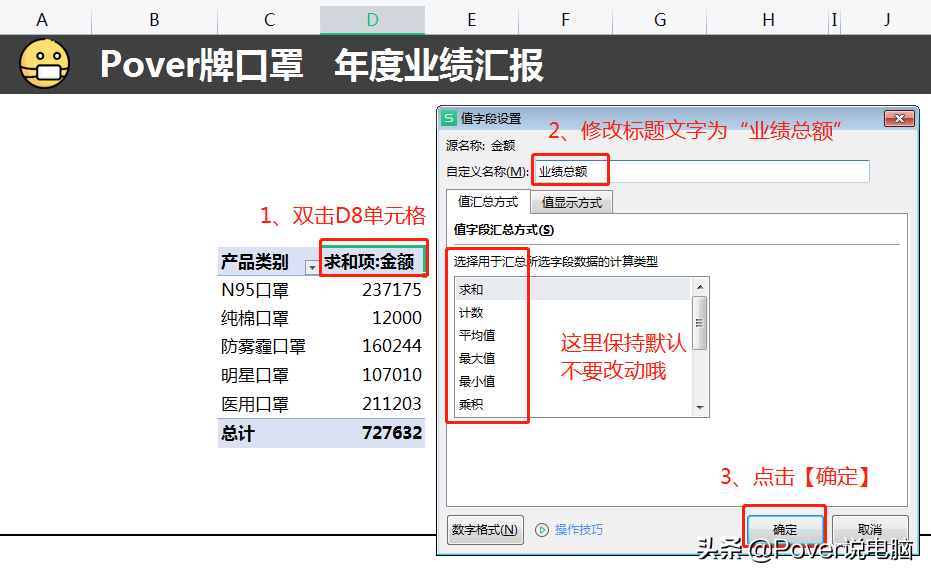
Task: Click the total value 727632
Action: point(392,433)
